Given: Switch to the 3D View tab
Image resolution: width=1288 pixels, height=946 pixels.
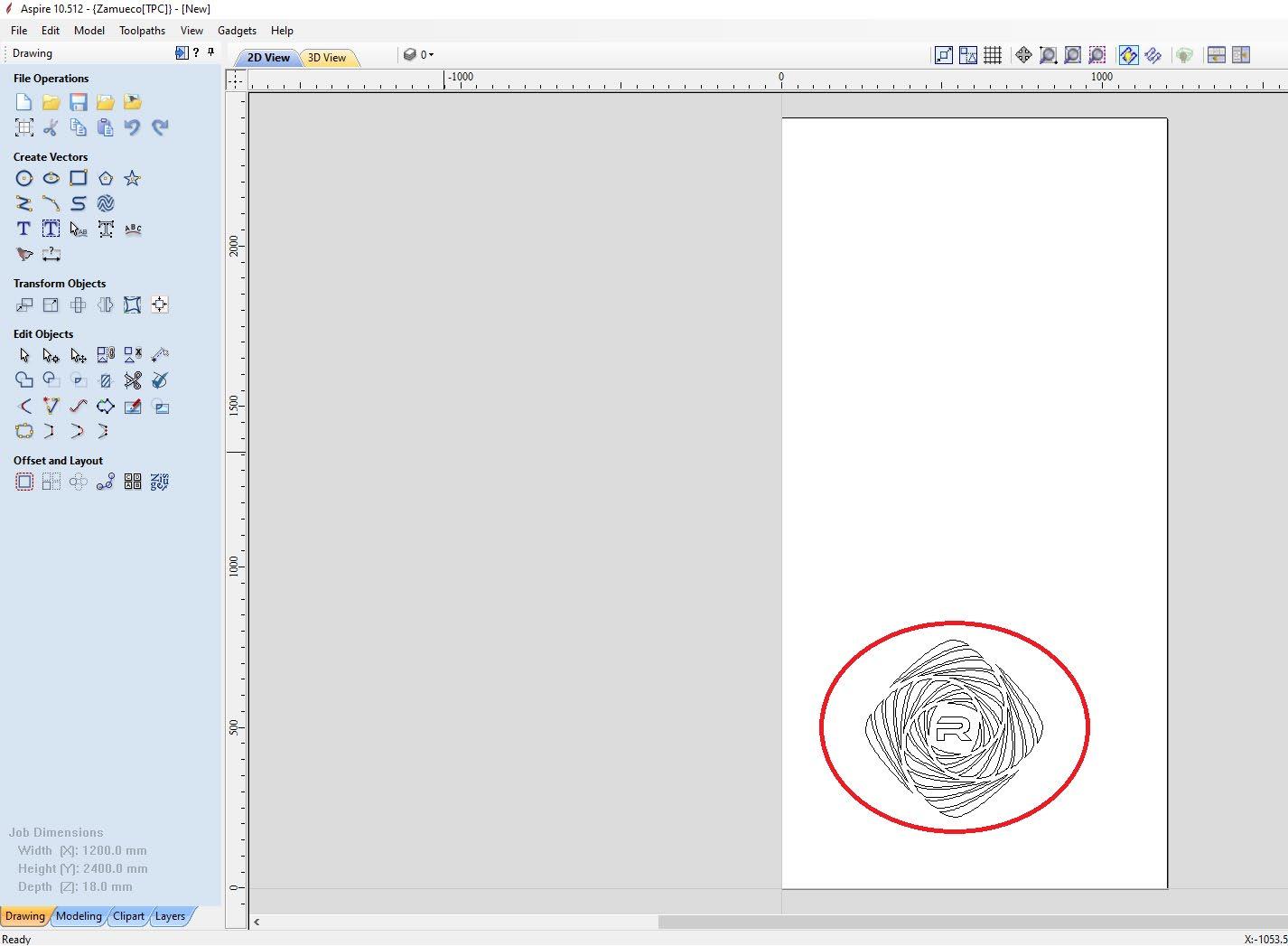Looking at the screenshot, I should (327, 58).
